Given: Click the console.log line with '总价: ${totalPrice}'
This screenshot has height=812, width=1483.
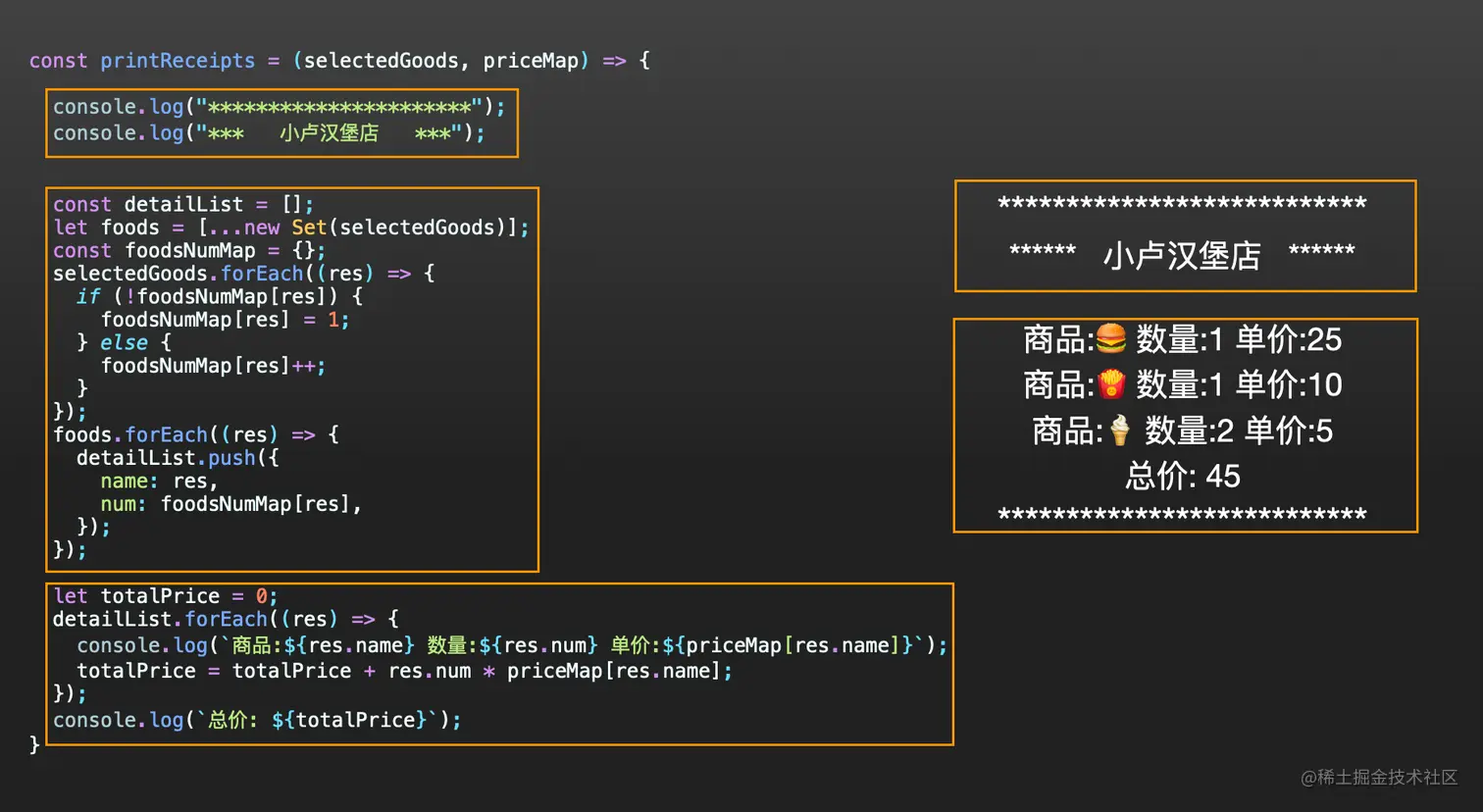Looking at the screenshot, I should [x=257, y=720].
